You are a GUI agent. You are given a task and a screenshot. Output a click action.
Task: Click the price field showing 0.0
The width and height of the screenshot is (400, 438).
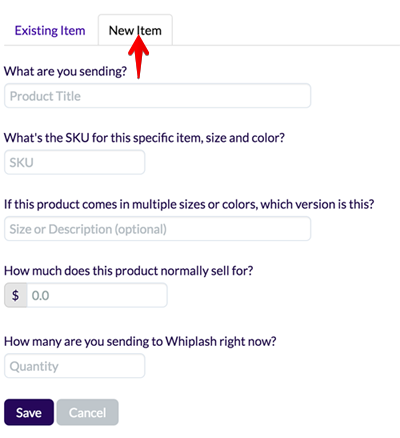[x=97, y=295]
